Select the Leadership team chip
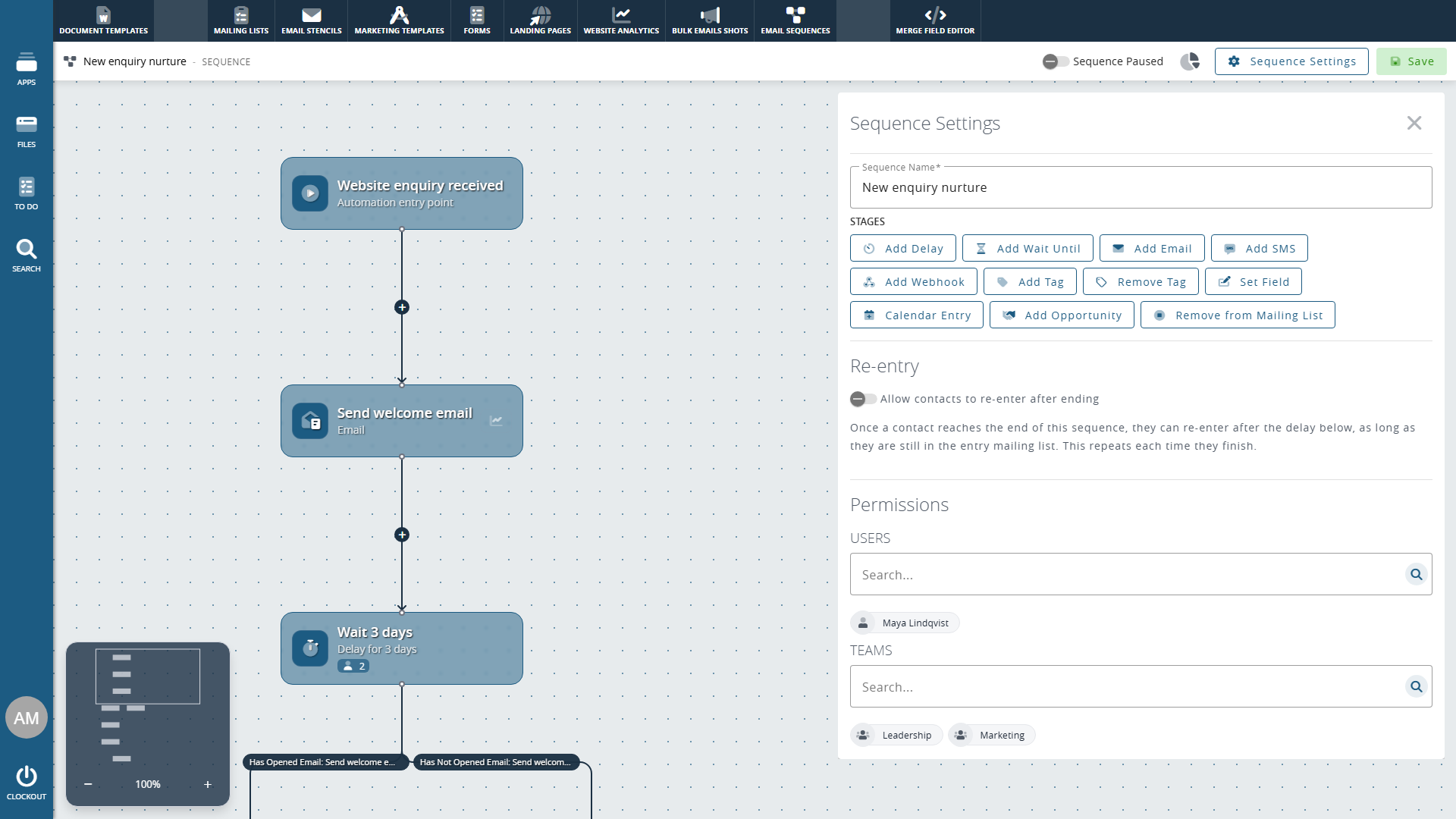The width and height of the screenshot is (1456, 819). coord(896,735)
